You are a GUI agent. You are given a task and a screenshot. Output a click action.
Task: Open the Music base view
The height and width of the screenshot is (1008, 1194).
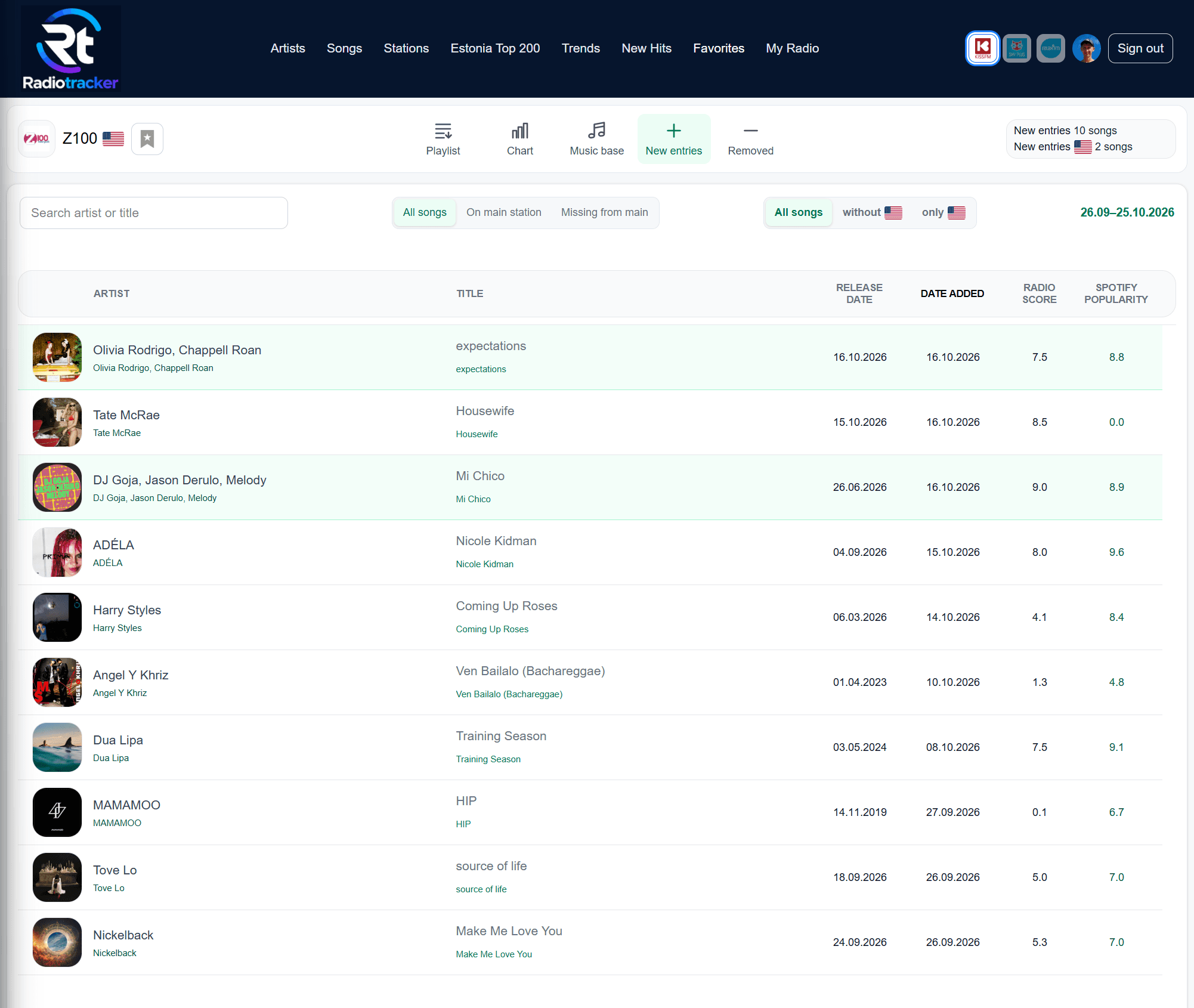click(596, 139)
